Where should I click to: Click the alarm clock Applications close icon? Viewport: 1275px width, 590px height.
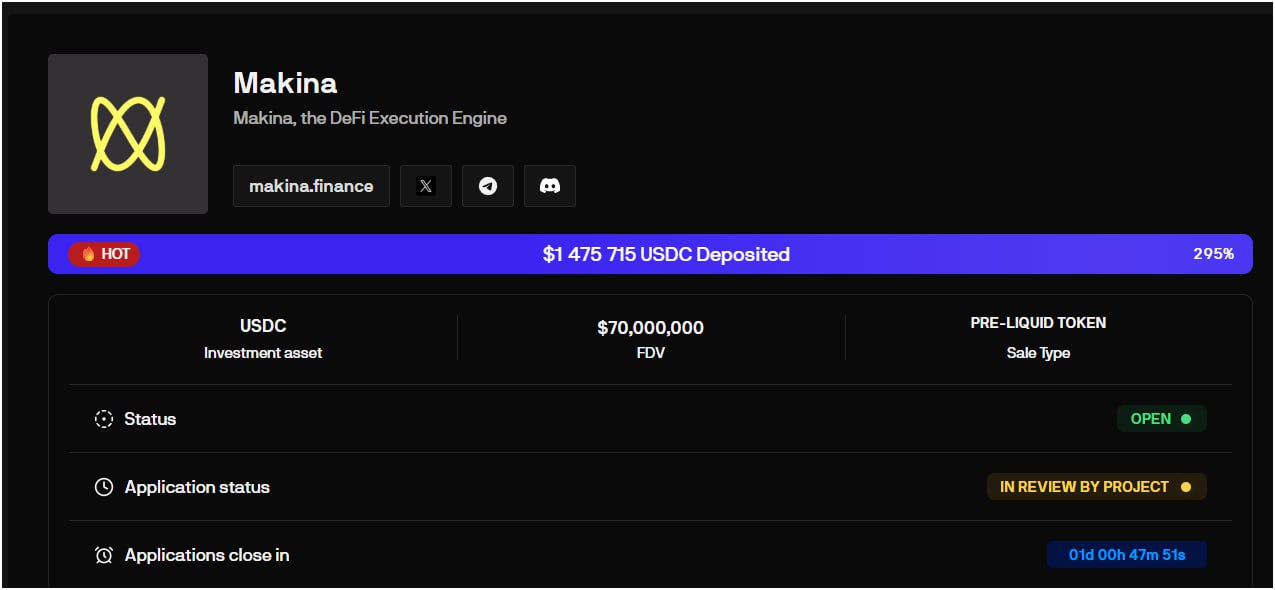104,555
